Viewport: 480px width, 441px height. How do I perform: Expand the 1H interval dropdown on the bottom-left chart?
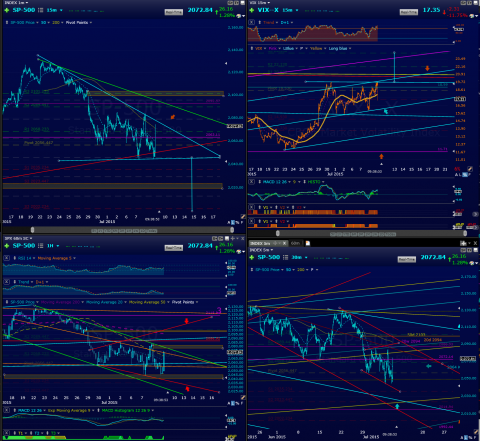click(53, 246)
